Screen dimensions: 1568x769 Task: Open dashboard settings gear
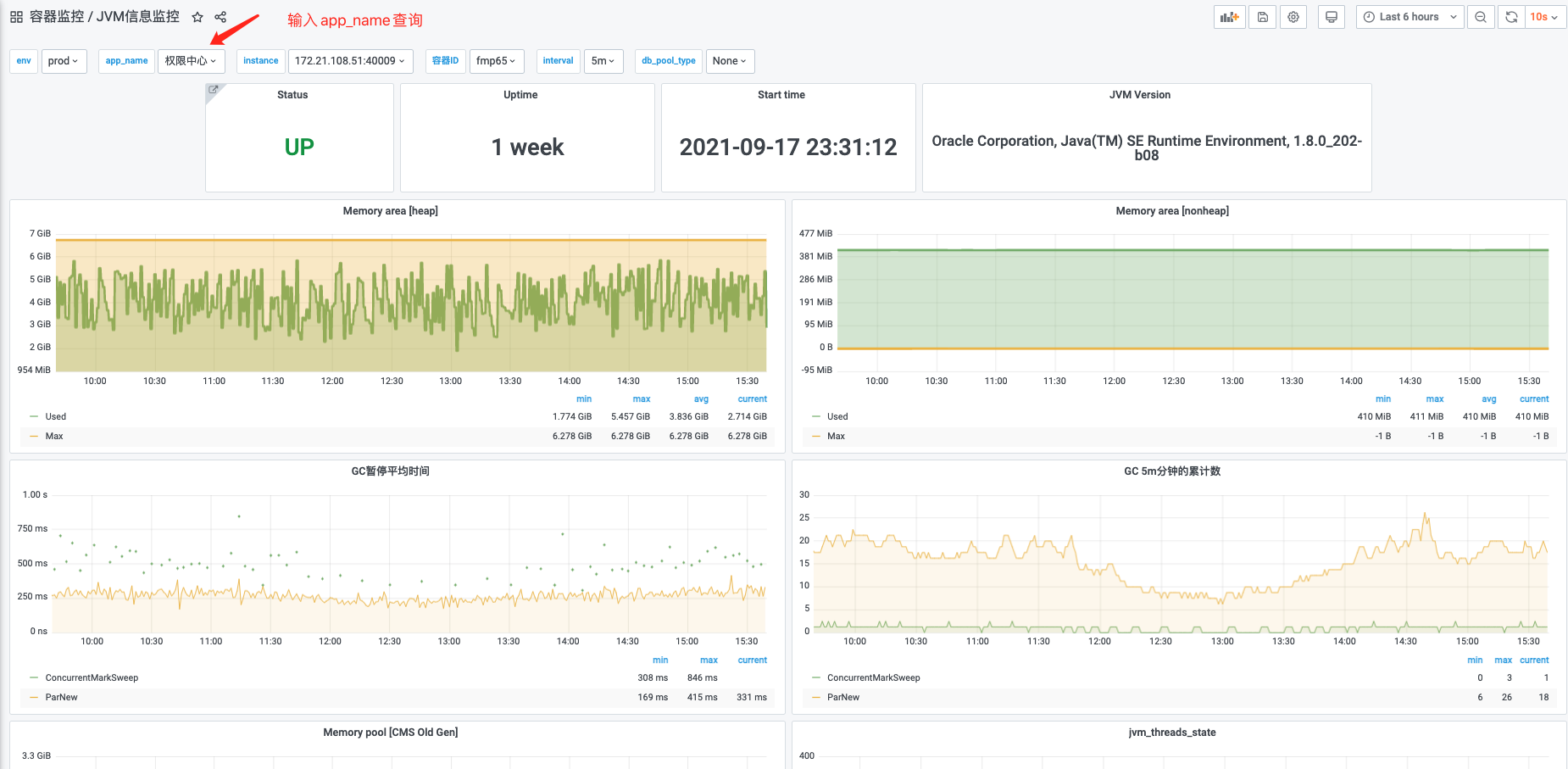click(x=1293, y=17)
